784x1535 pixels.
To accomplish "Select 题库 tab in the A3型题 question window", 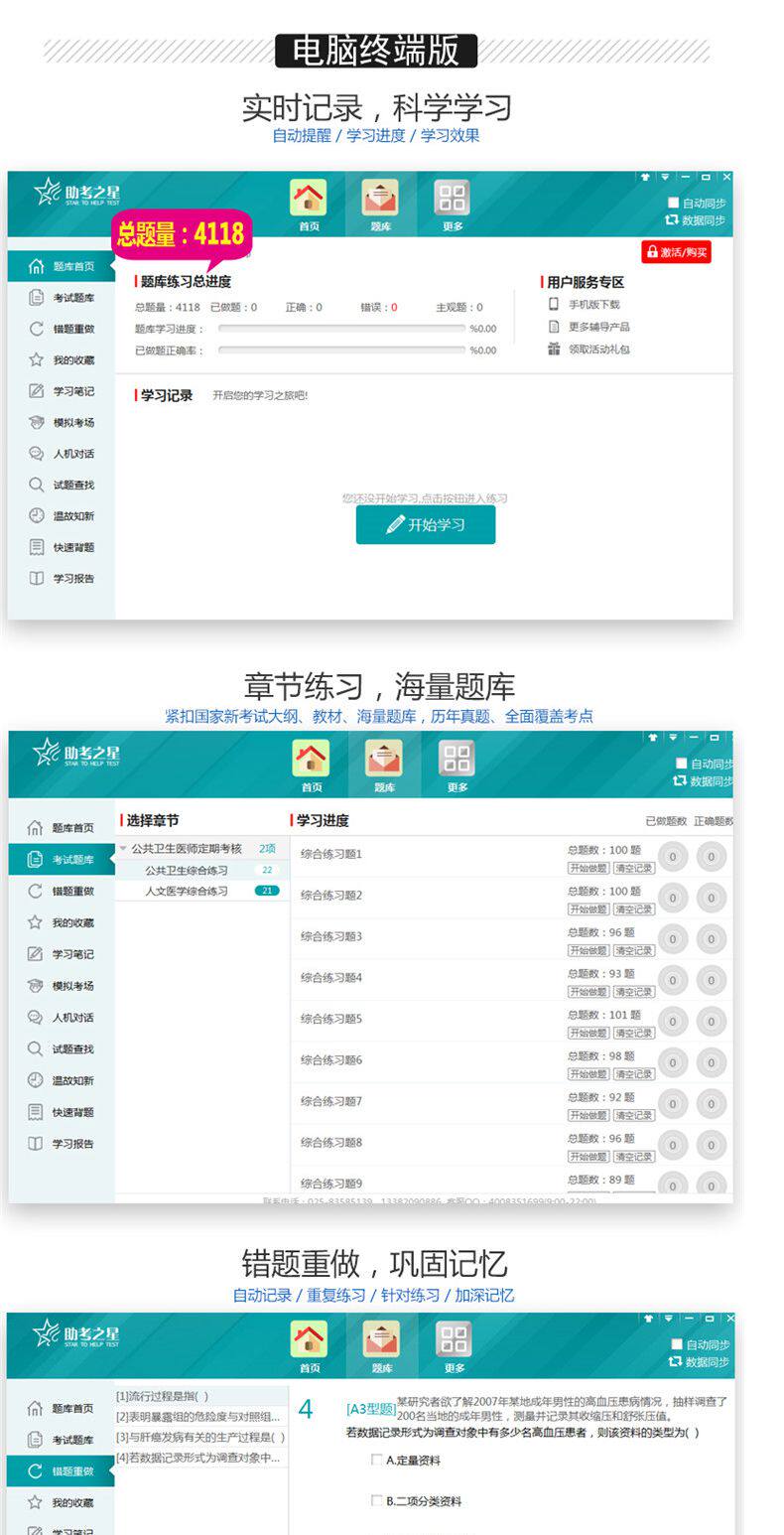I will [x=382, y=1346].
